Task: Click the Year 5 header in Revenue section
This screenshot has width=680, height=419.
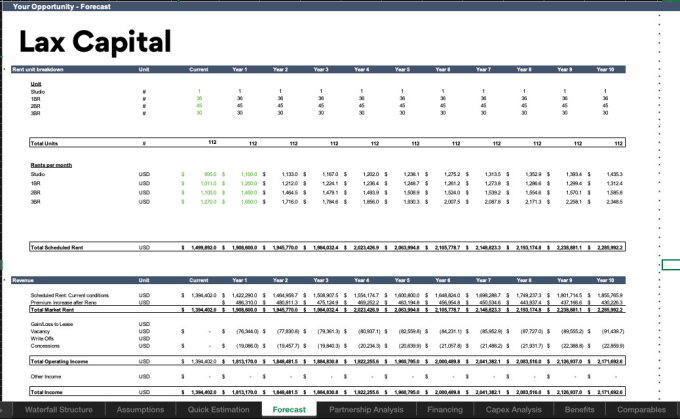Action: pyautogui.click(x=402, y=280)
